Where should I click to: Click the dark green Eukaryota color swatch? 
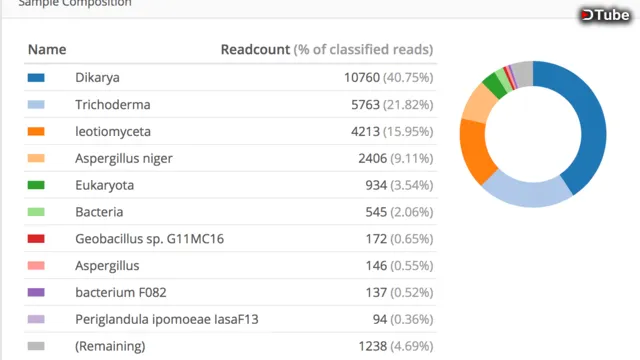tap(36, 185)
